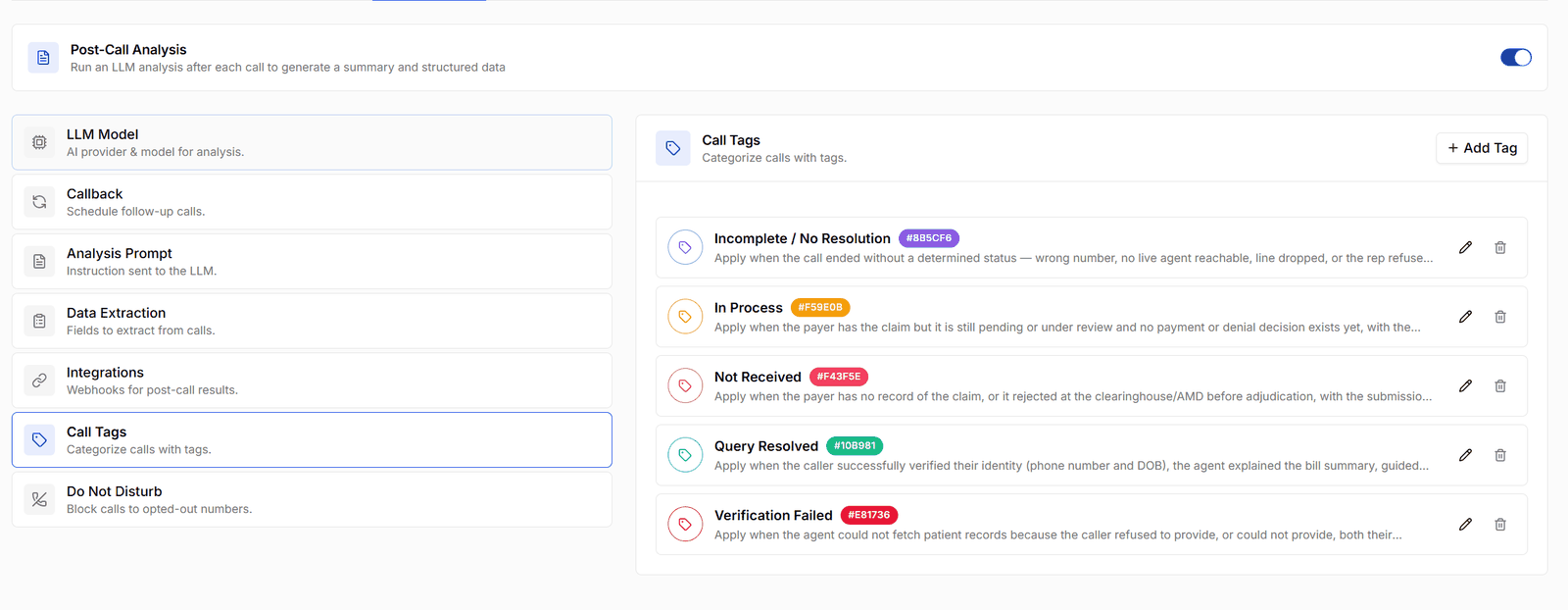1568x610 pixels.
Task: Click the Incomplete / No Resolution tag name
Action: tap(803, 238)
